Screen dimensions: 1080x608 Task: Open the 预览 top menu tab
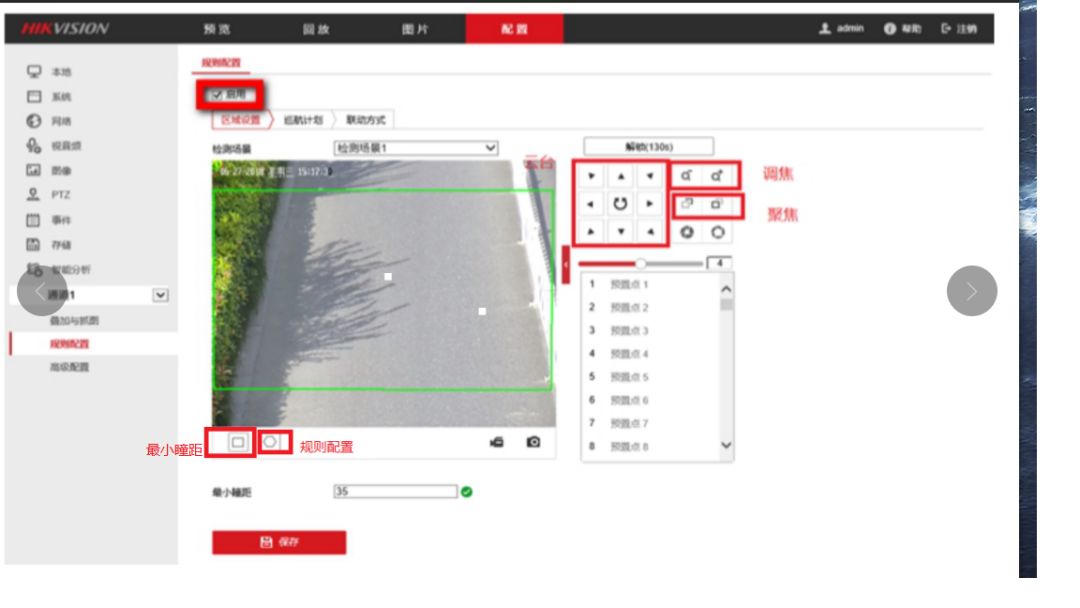[216, 29]
